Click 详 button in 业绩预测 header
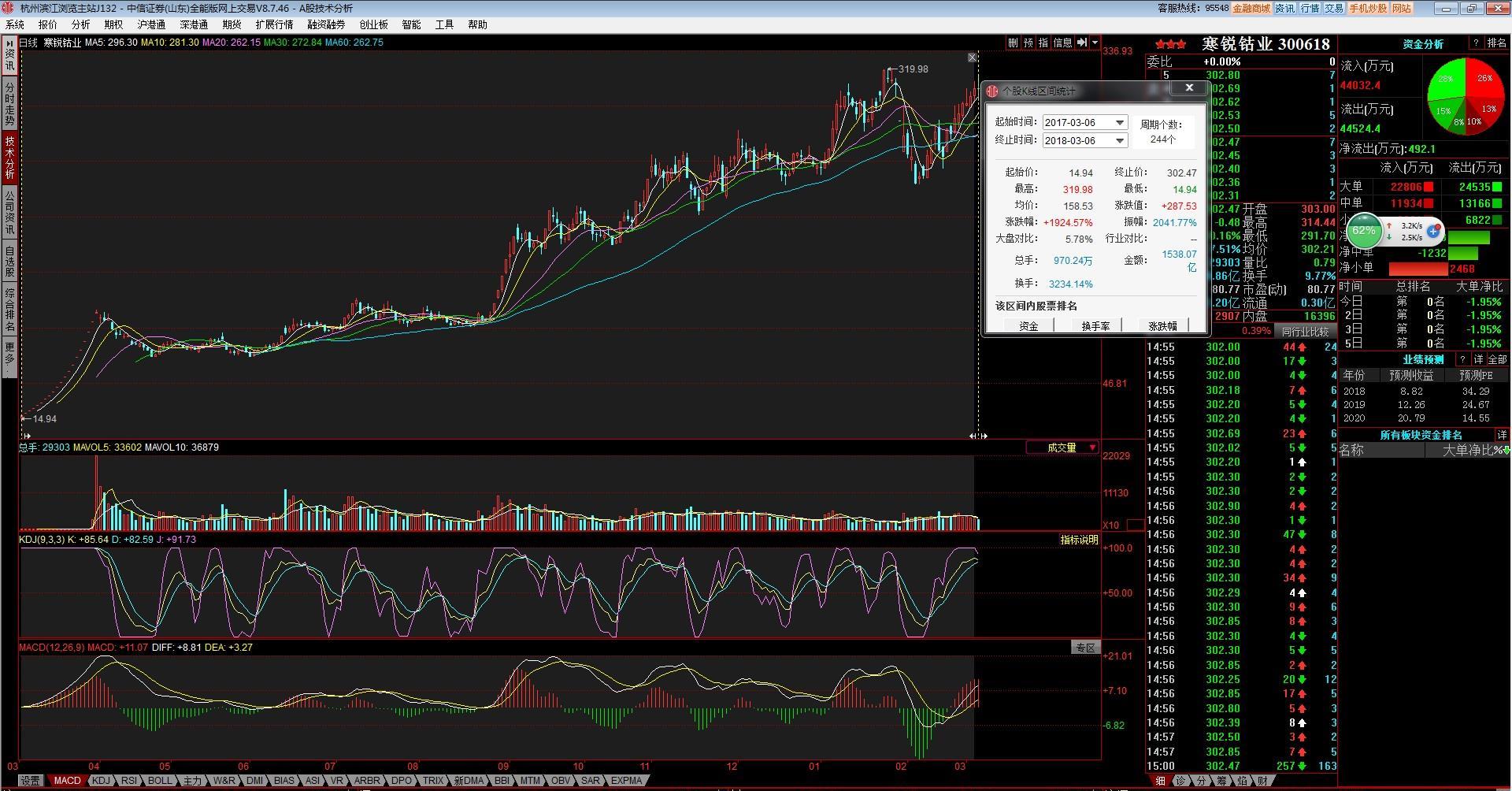This screenshot has height=791, width=1512. 1479,359
